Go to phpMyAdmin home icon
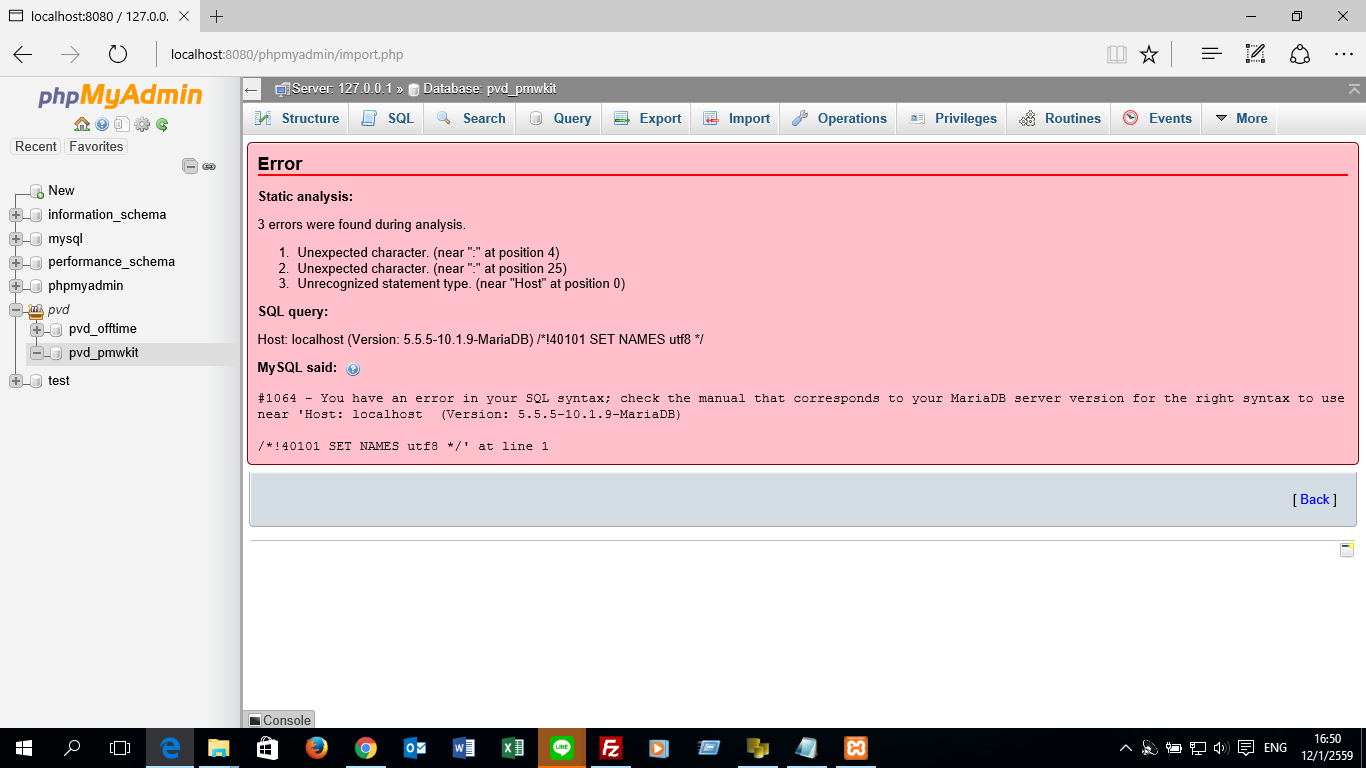The image size is (1366, 768). click(82, 125)
